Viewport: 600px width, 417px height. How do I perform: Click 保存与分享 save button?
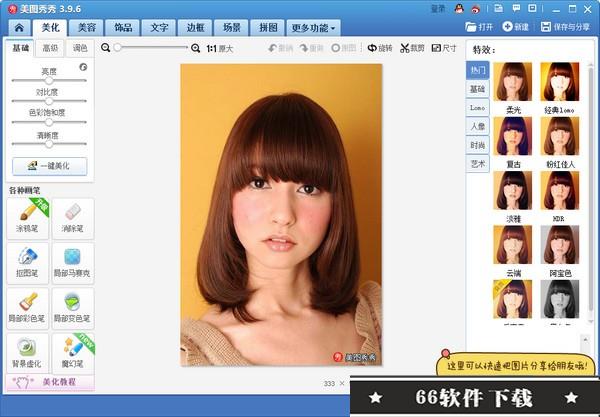pos(565,27)
